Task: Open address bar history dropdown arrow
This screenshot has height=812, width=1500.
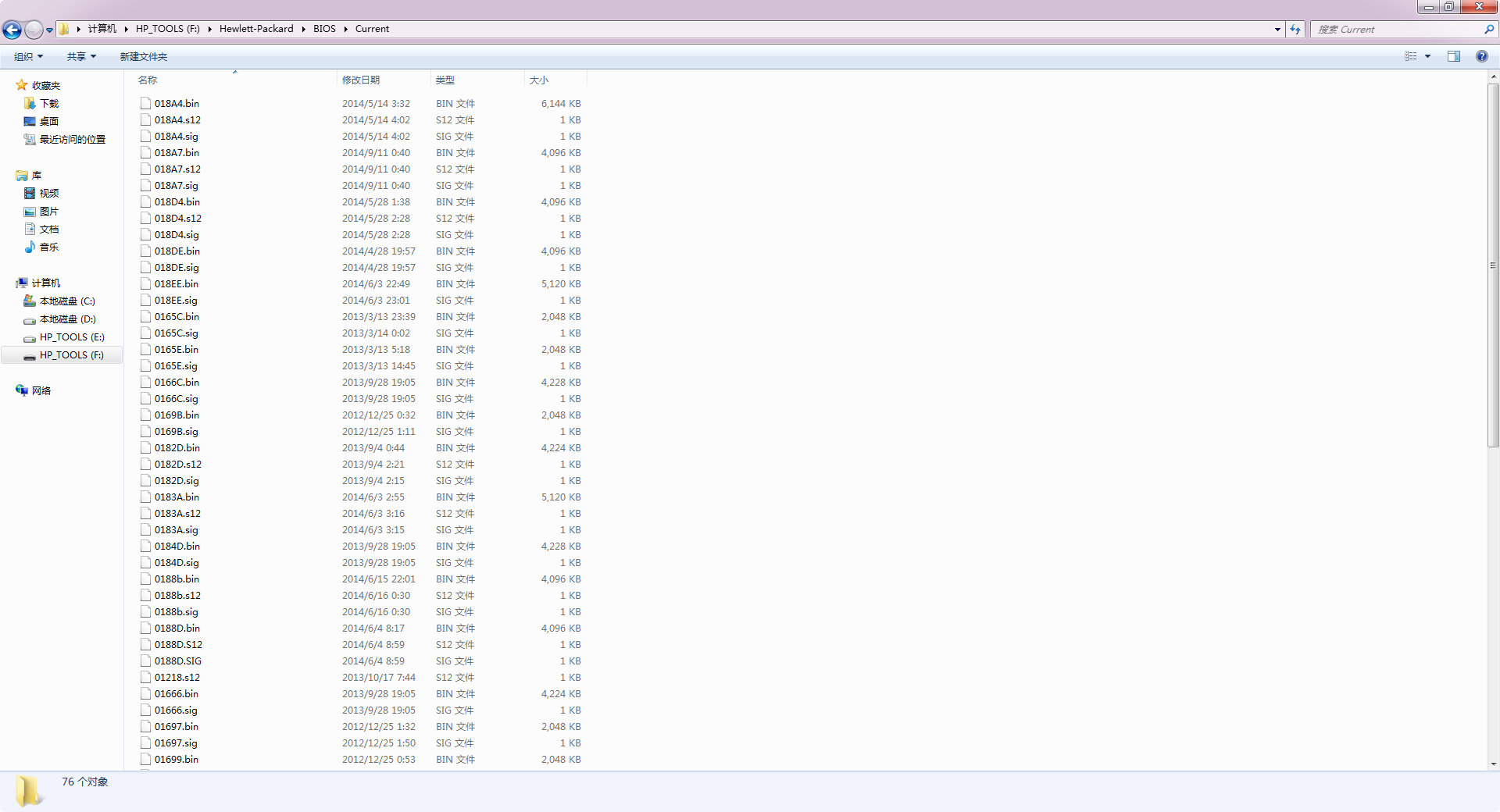Action: coord(1277,29)
